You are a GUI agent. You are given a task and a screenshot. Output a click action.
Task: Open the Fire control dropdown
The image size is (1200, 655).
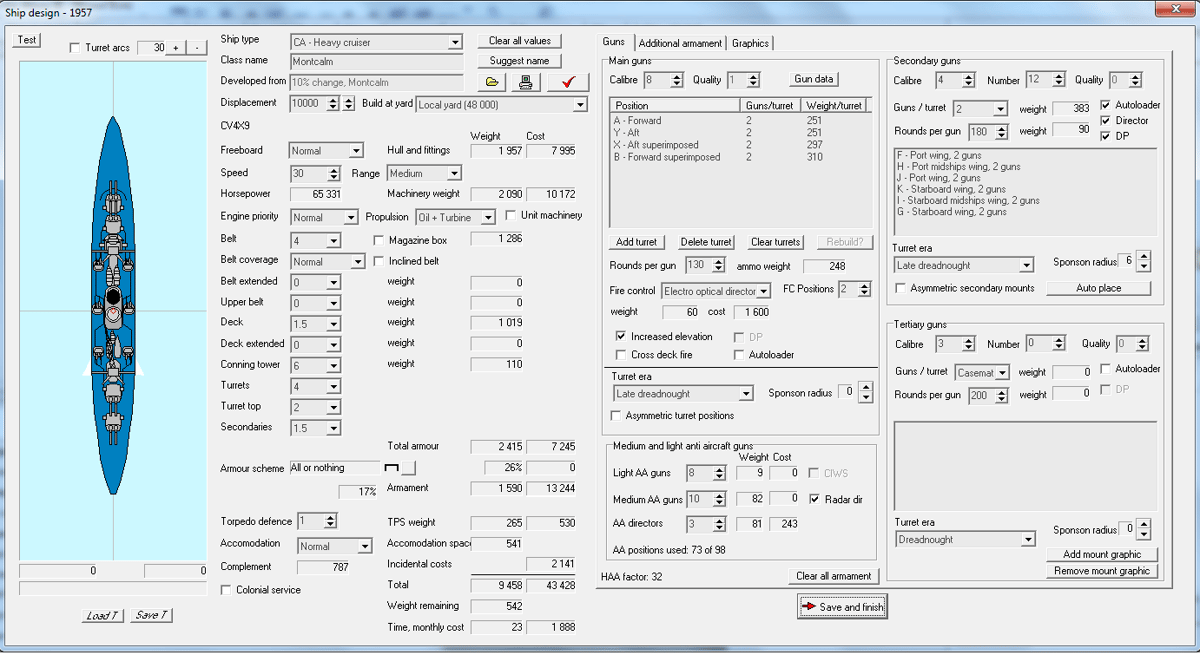763,291
